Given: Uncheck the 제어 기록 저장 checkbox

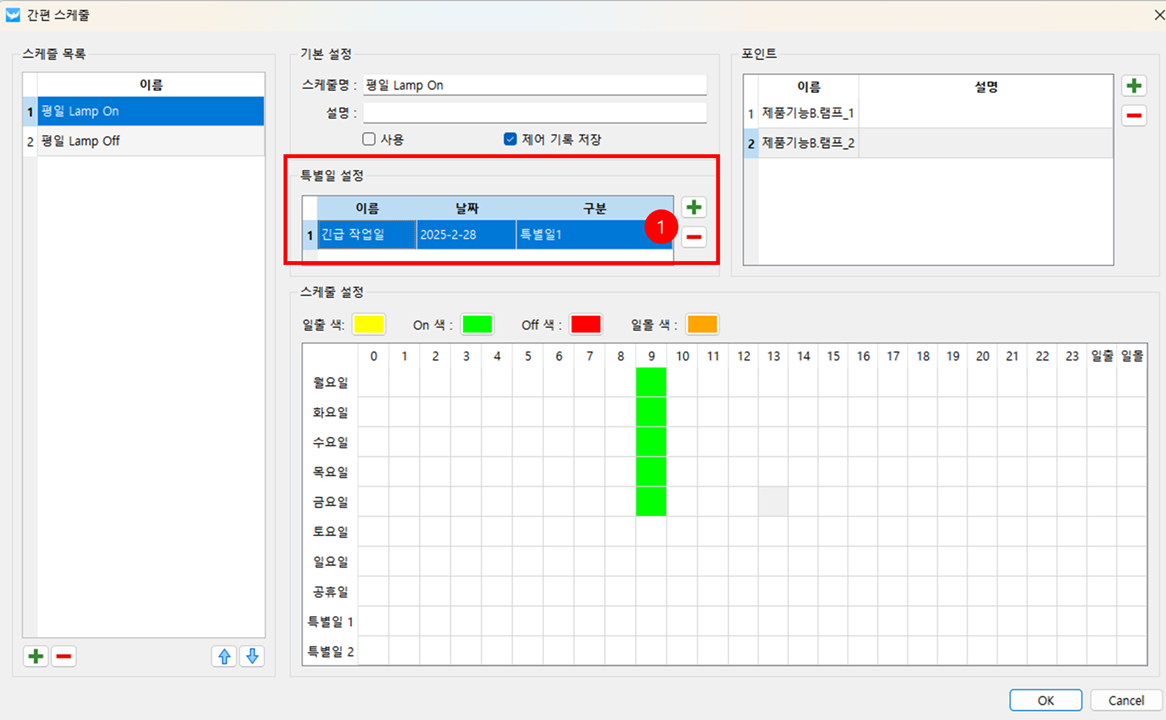Looking at the screenshot, I should 510,140.
